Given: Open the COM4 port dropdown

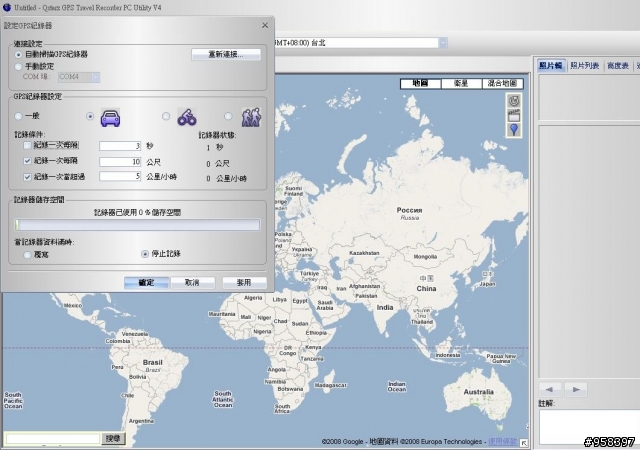Looking at the screenshot, I should (96, 77).
